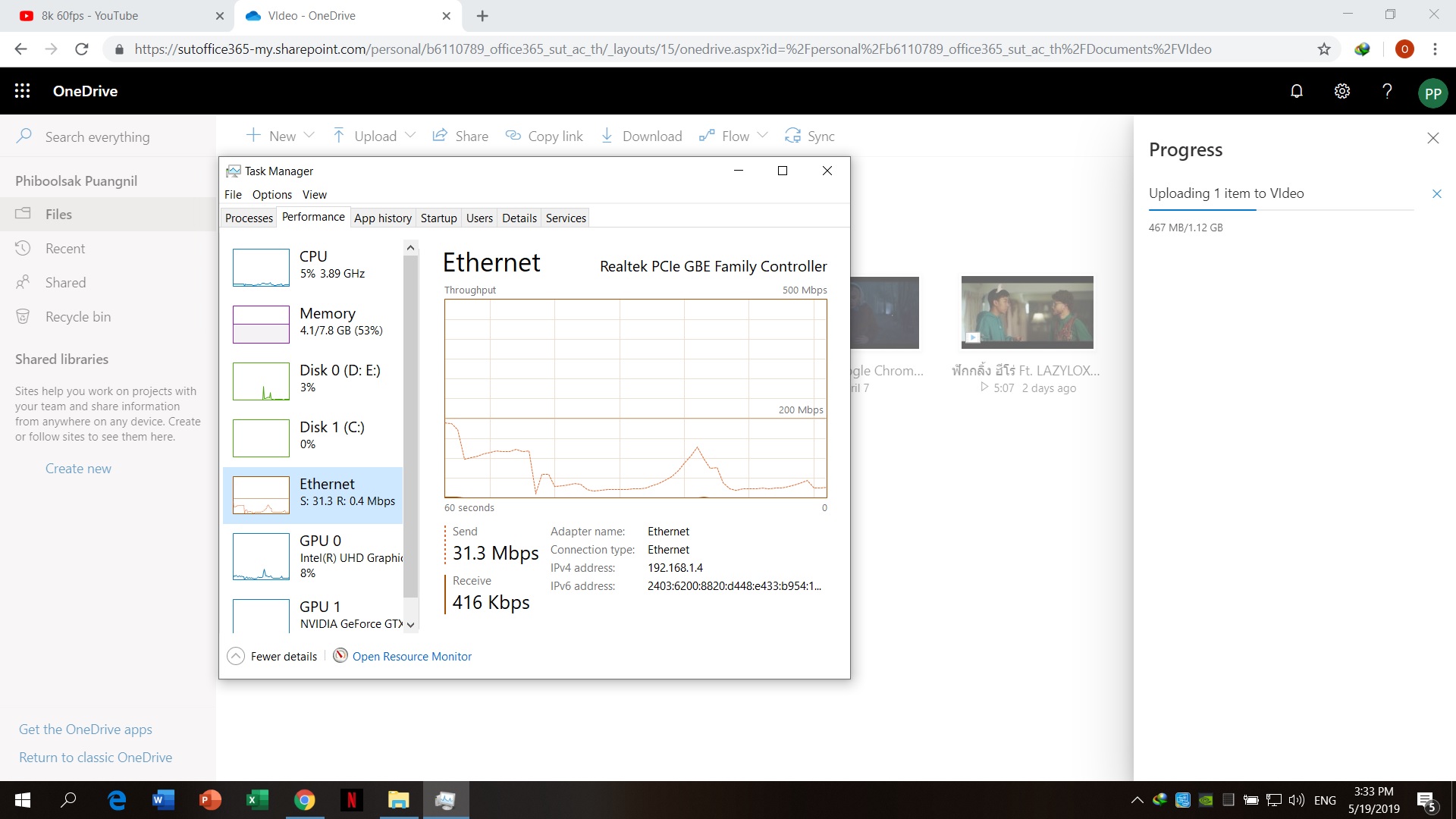
Task: Switch to the Processes tab
Action: (x=249, y=218)
